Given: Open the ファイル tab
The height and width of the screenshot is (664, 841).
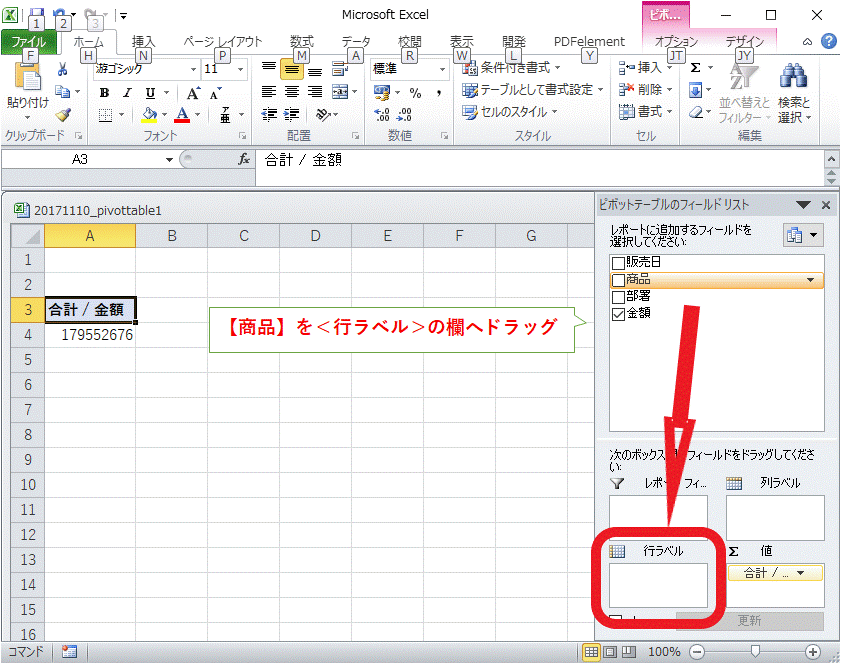Looking at the screenshot, I should (x=29, y=42).
